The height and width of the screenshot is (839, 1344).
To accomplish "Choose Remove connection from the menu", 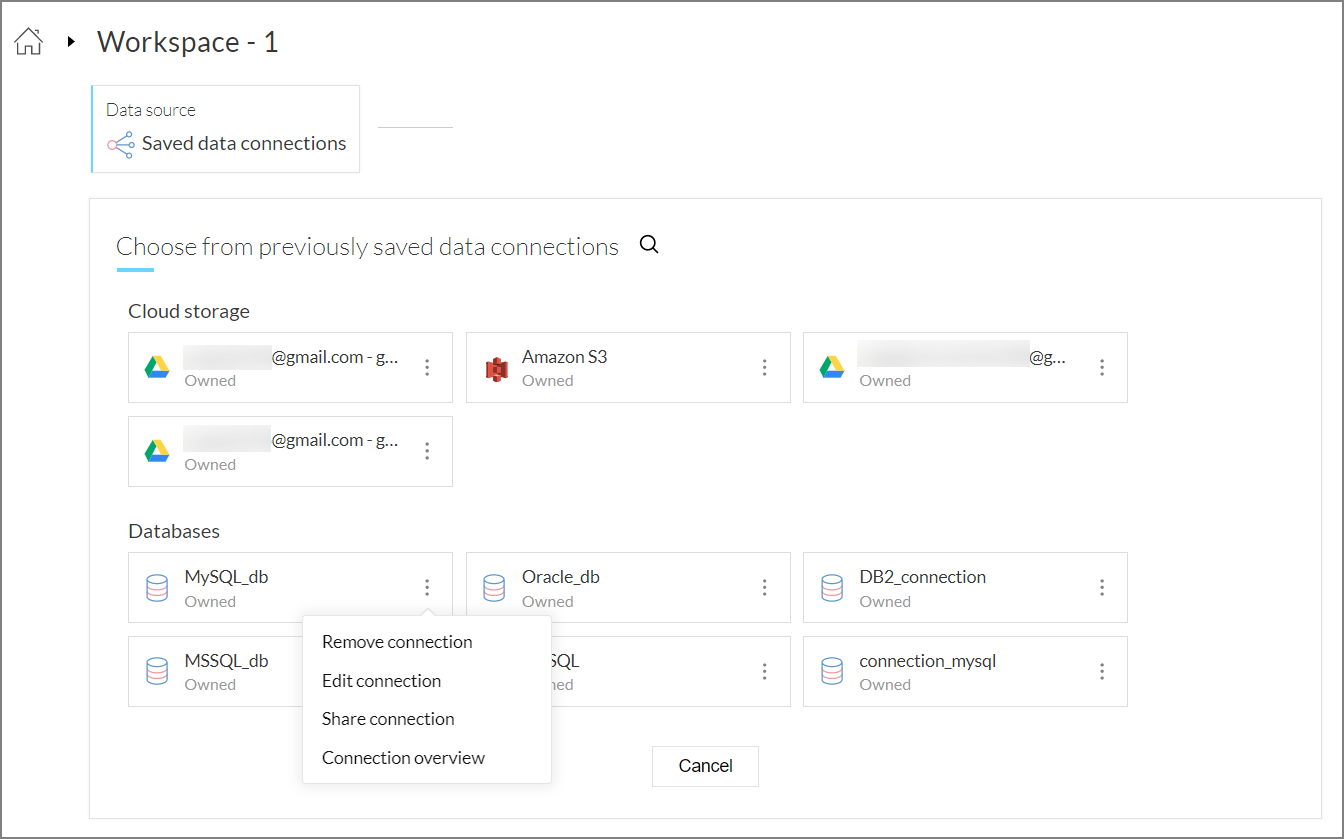I will 397,642.
